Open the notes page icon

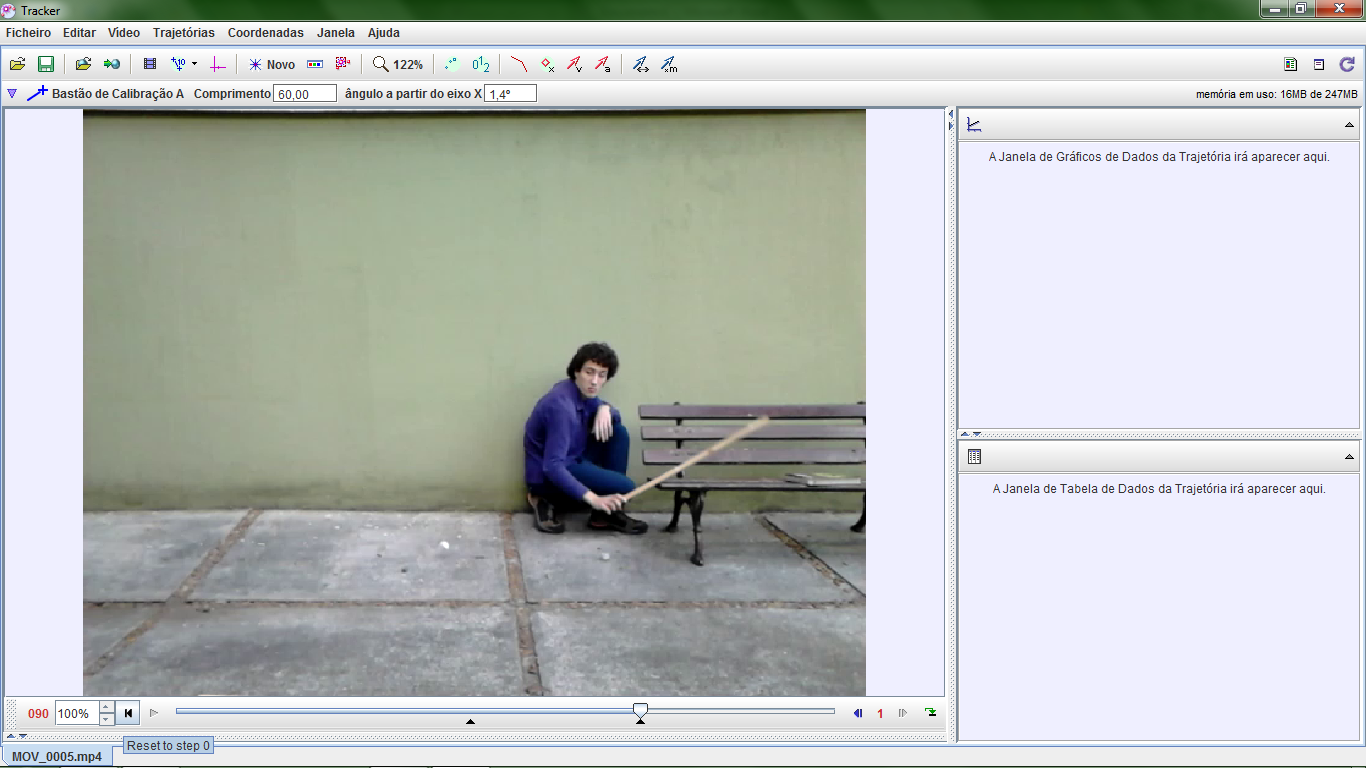(1291, 64)
